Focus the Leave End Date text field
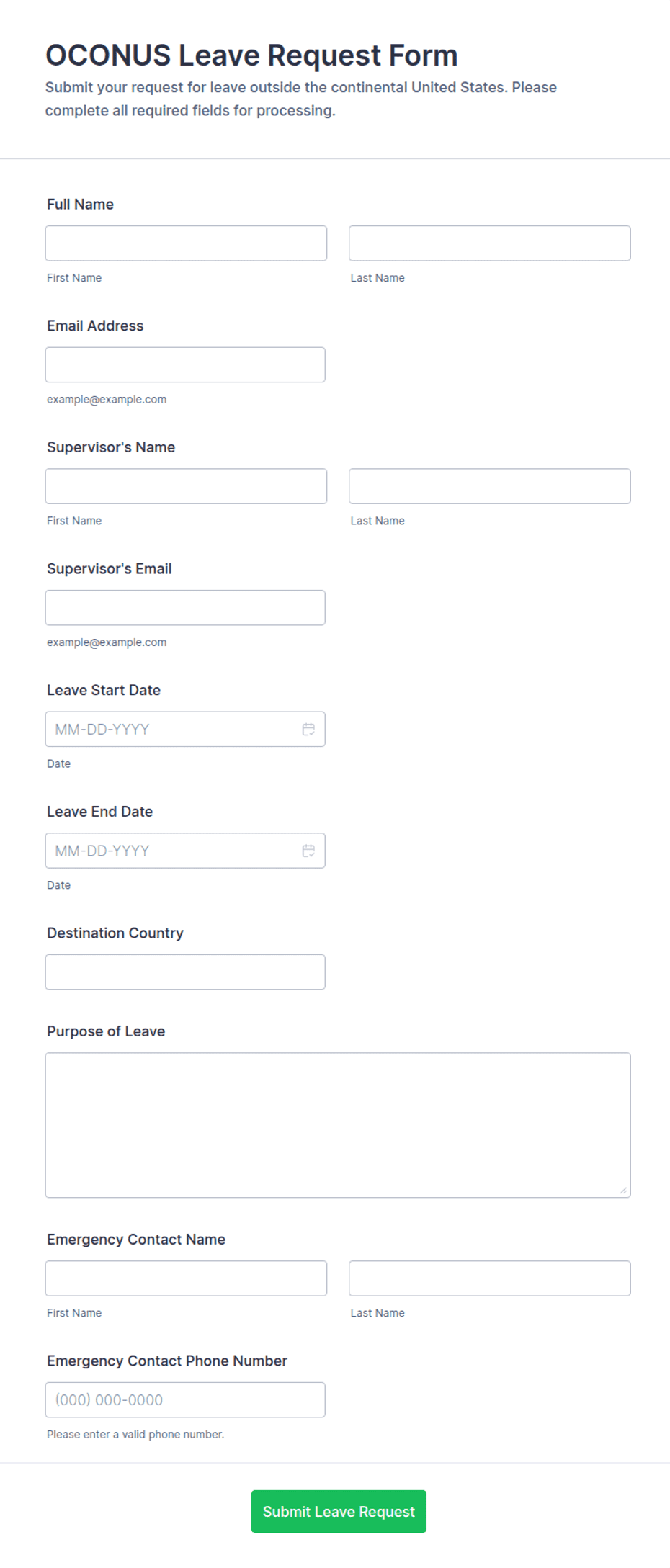The width and height of the screenshot is (670, 1568). (173, 851)
